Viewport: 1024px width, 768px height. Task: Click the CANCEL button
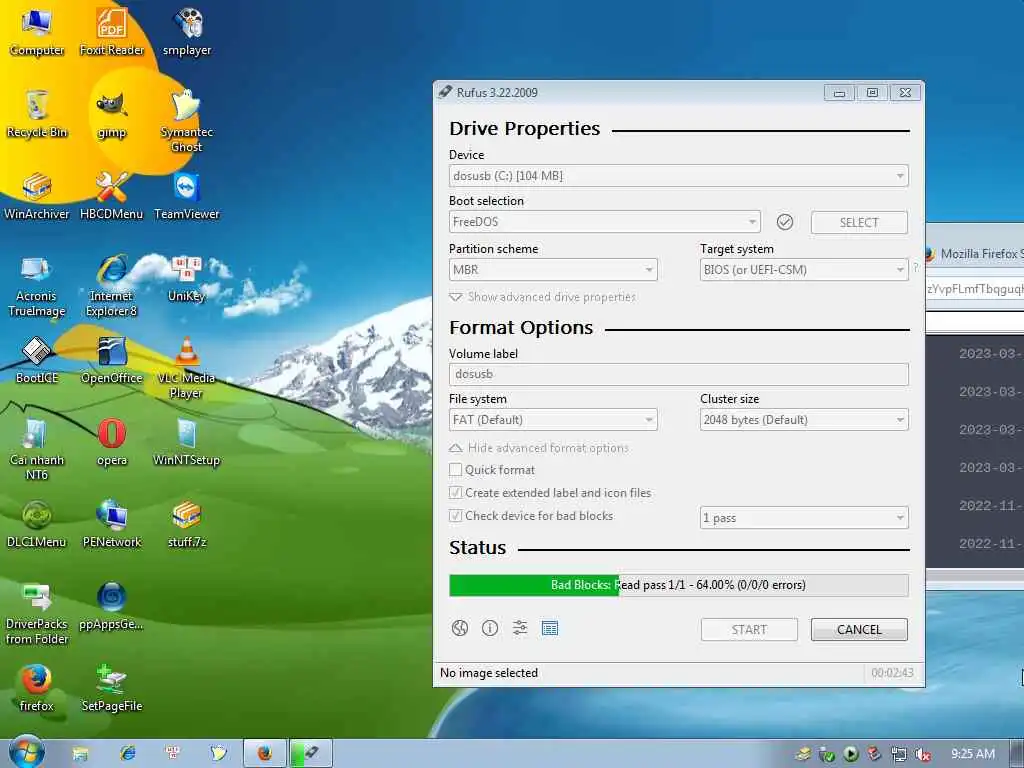pyautogui.click(x=859, y=630)
